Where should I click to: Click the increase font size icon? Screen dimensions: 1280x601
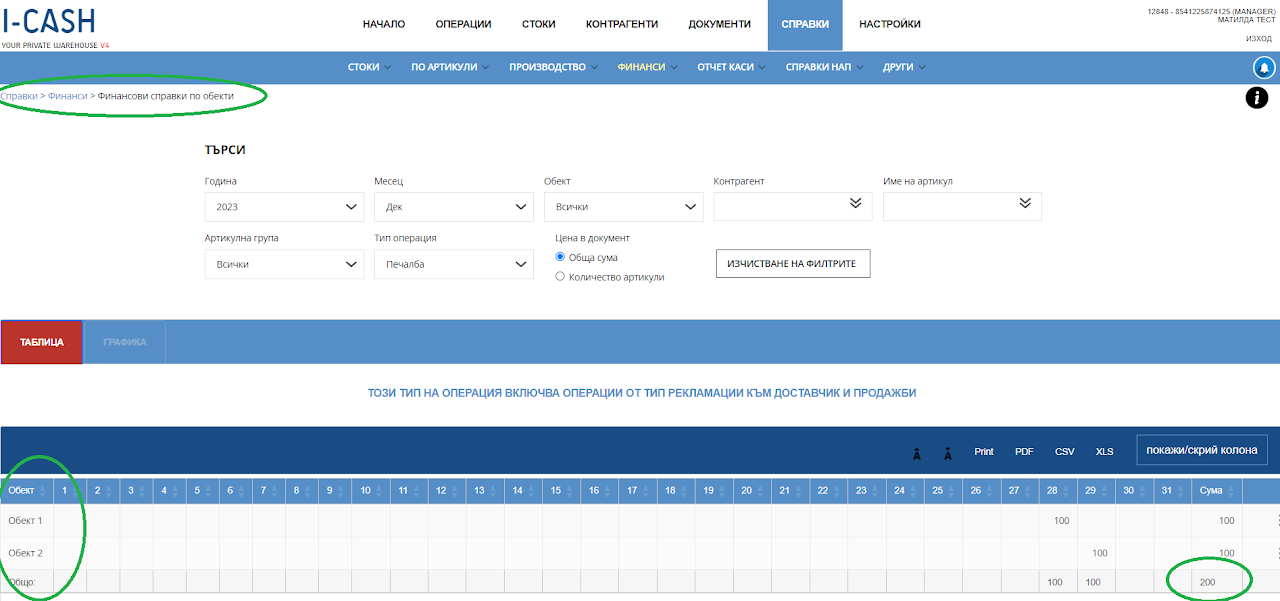pyautogui.click(x=916, y=453)
